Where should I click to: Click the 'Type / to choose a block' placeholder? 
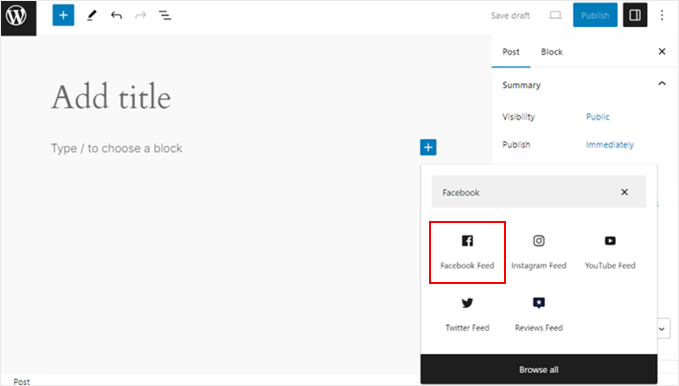pos(116,148)
